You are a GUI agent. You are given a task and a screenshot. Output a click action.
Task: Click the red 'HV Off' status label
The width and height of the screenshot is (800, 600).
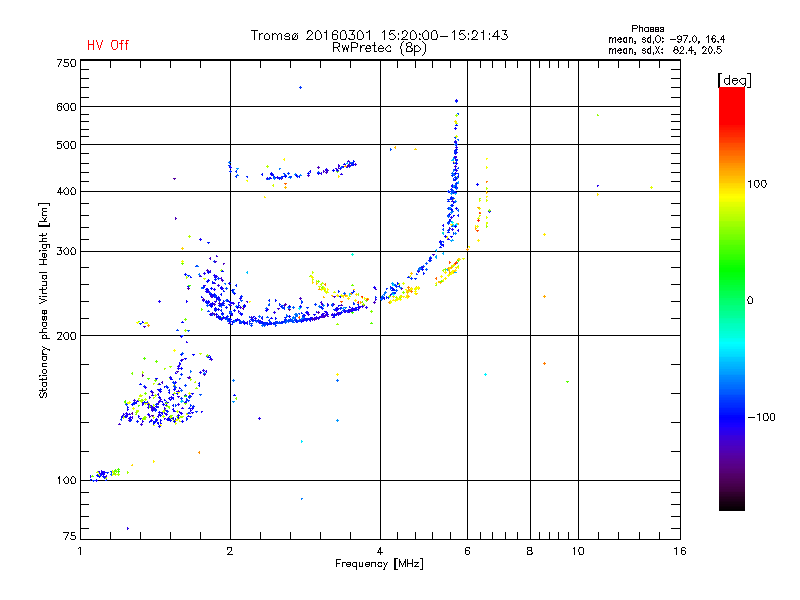108,45
